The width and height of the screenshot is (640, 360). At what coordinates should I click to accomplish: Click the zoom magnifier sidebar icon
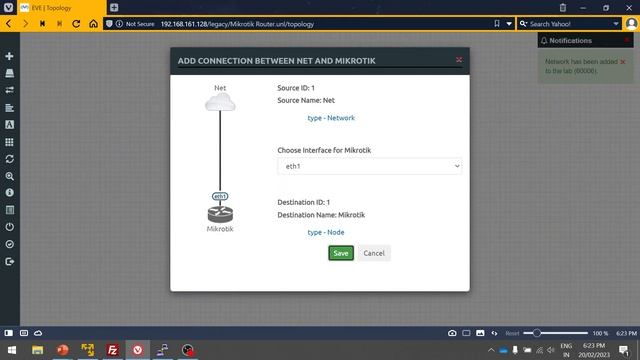(9, 176)
